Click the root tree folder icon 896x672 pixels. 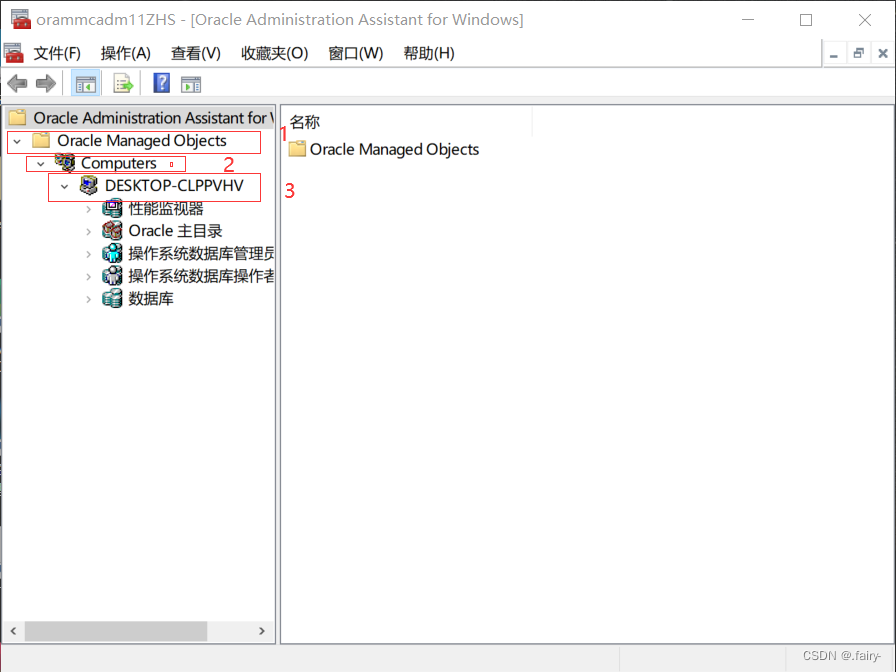(18, 118)
